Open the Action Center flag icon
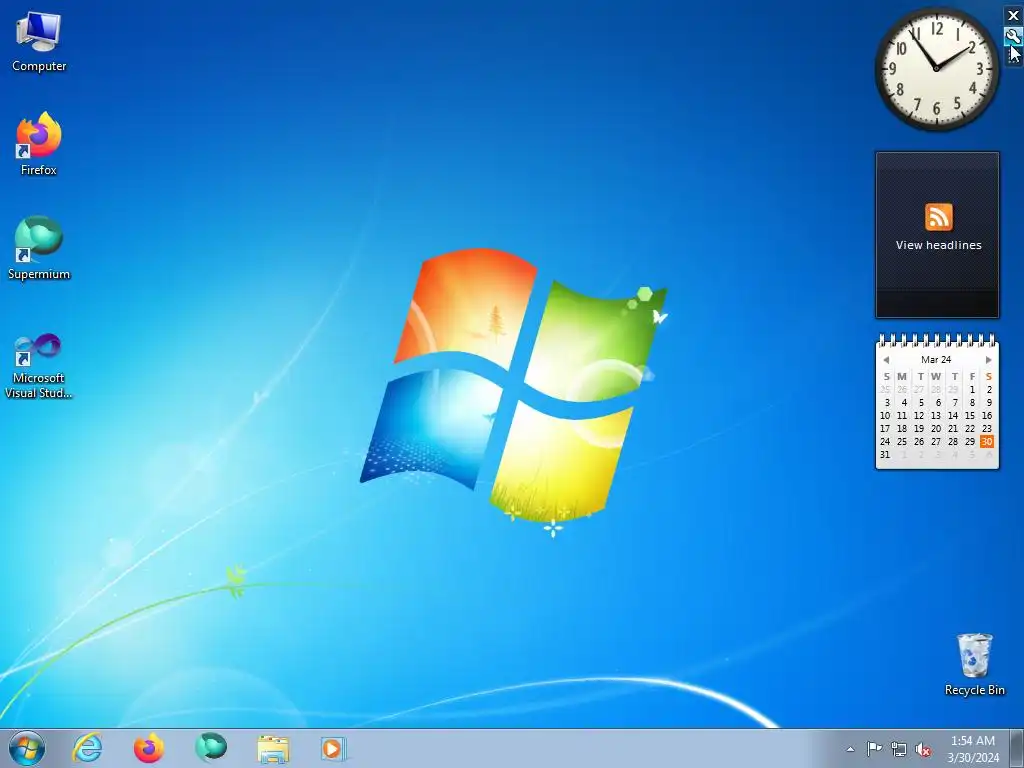 (x=874, y=748)
